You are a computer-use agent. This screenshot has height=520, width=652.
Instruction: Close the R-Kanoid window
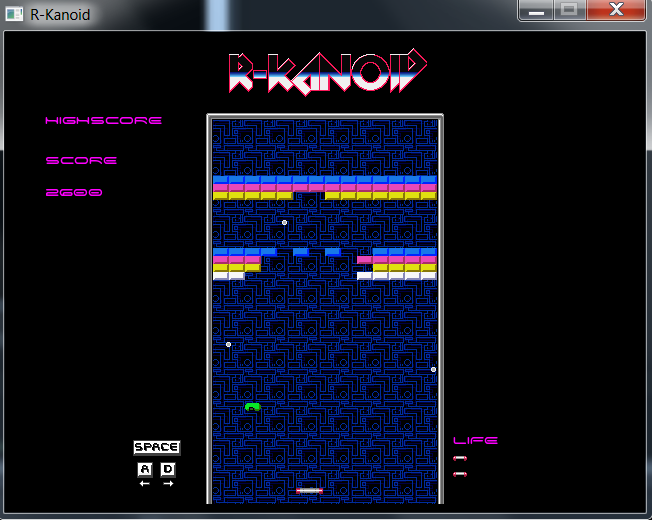(x=616, y=11)
